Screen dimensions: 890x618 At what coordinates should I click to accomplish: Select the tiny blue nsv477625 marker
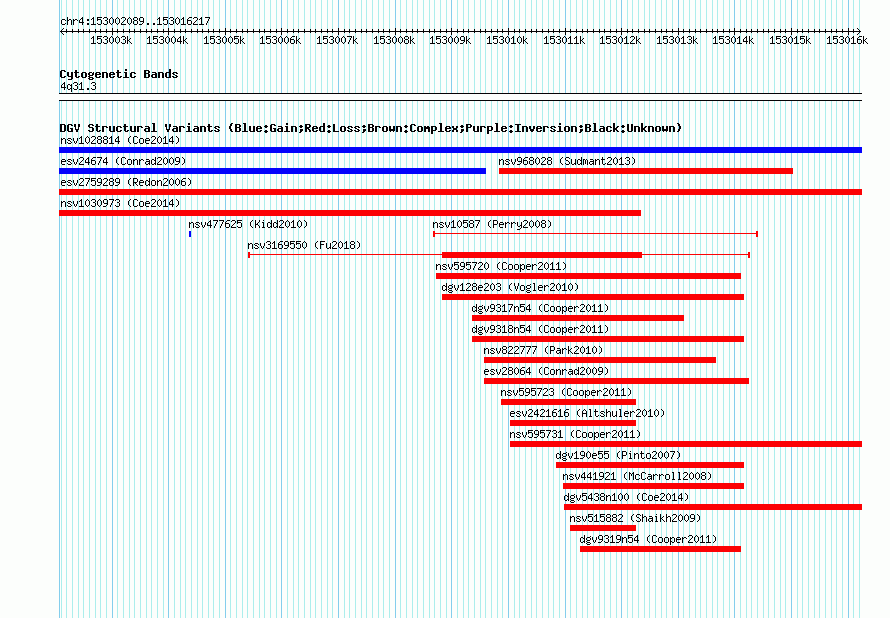190,234
